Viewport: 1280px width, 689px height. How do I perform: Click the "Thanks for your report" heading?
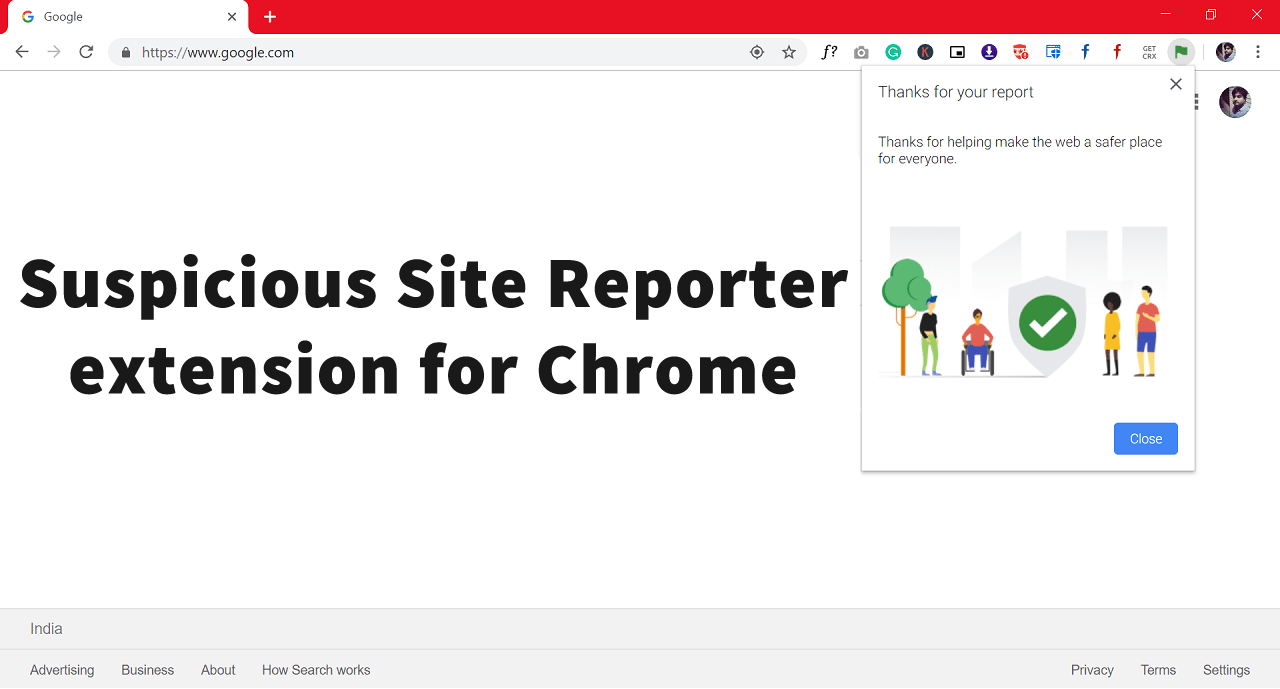(x=956, y=92)
